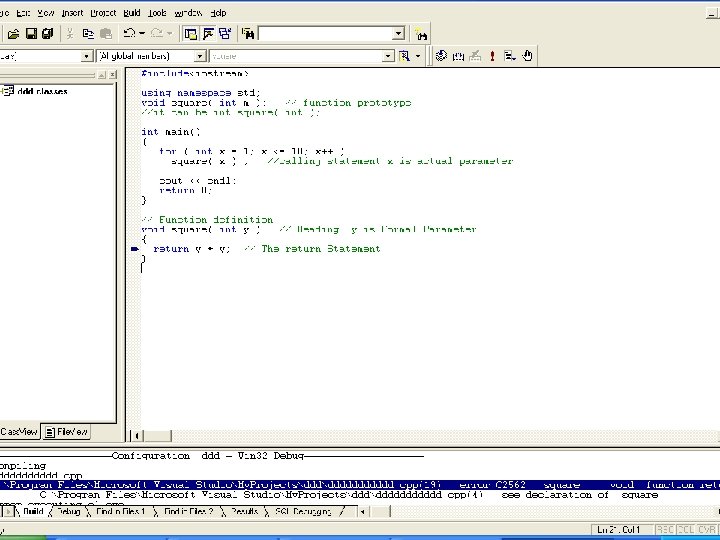Image resolution: width=720 pixels, height=540 pixels.
Task: Click the Open file toolbar icon
Action: click(15, 34)
